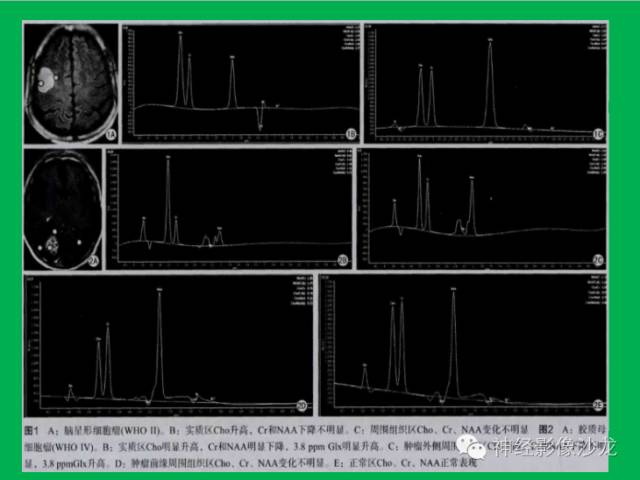This screenshot has width=640, height=480.
Task: Click the circled 2C panel label
Action: point(598,260)
